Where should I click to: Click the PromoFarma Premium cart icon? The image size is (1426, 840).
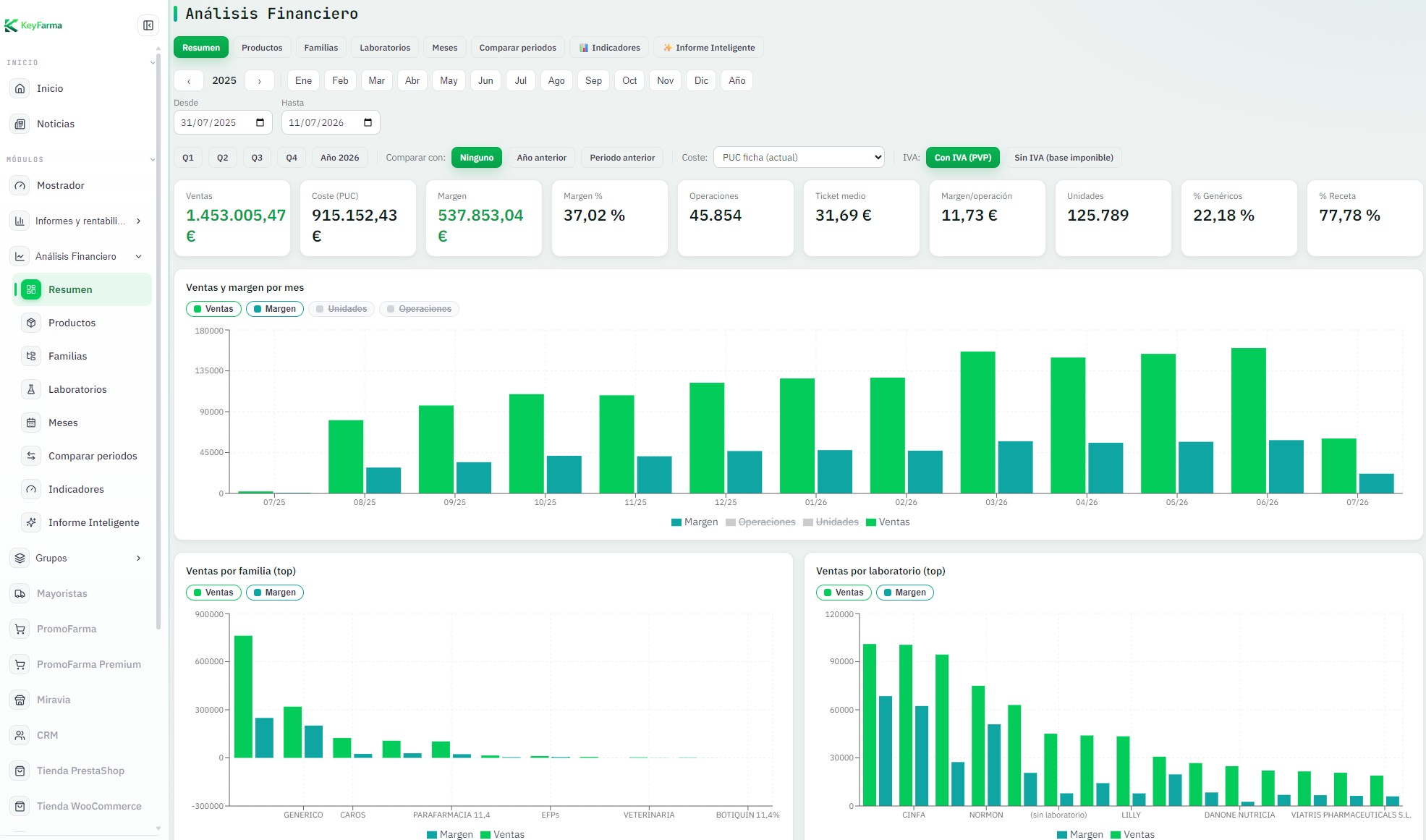coord(20,664)
